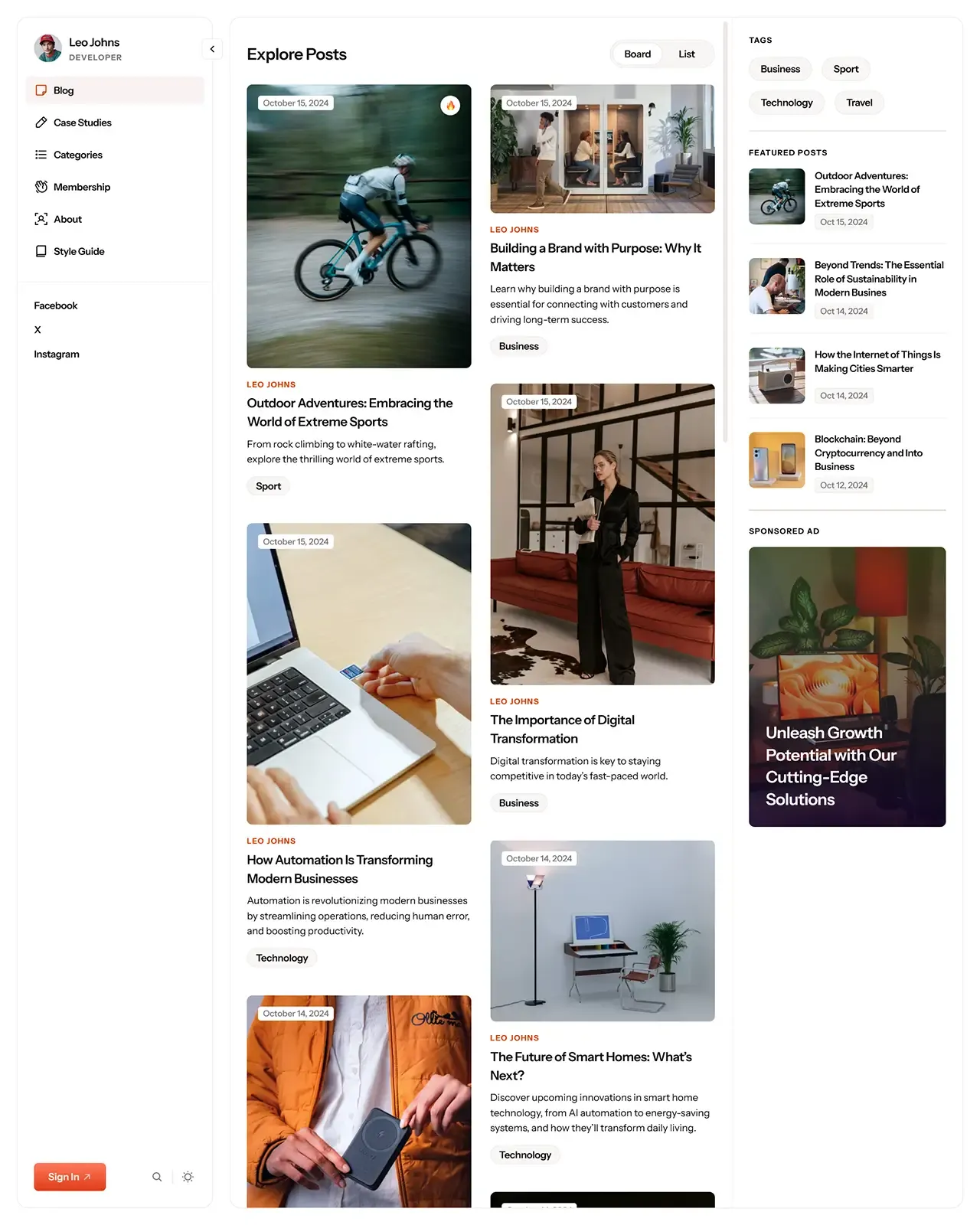The image size is (980, 1225).
Task: Switch to List view
Action: click(687, 54)
